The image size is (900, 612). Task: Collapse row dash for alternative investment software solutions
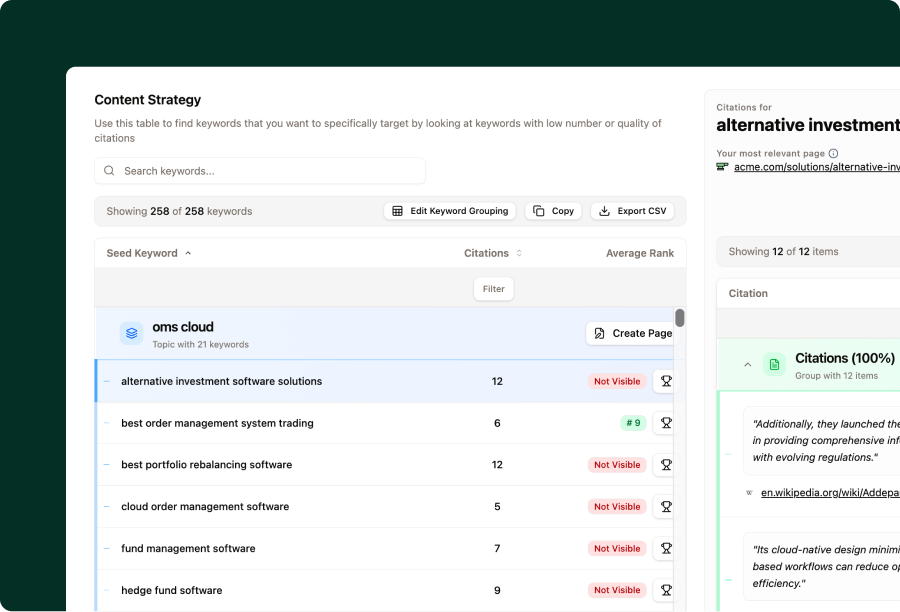[x=107, y=381]
